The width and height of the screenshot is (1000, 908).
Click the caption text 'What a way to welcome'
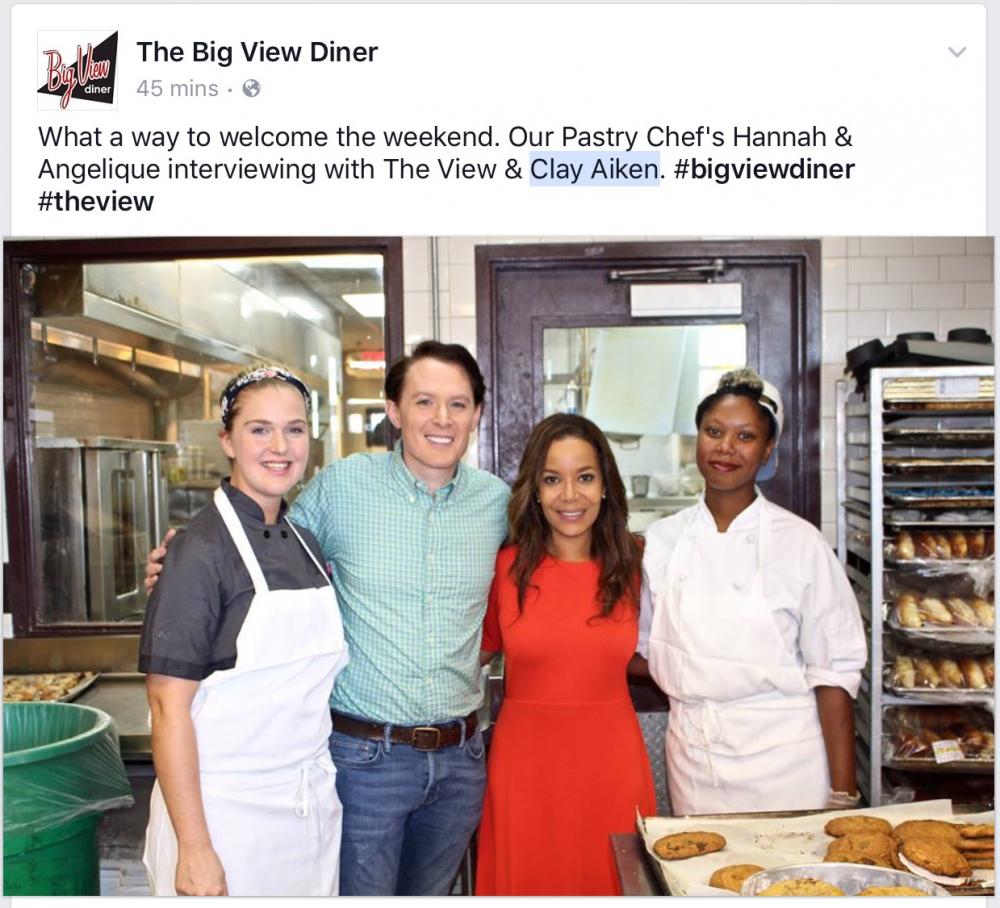(x=186, y=137)
